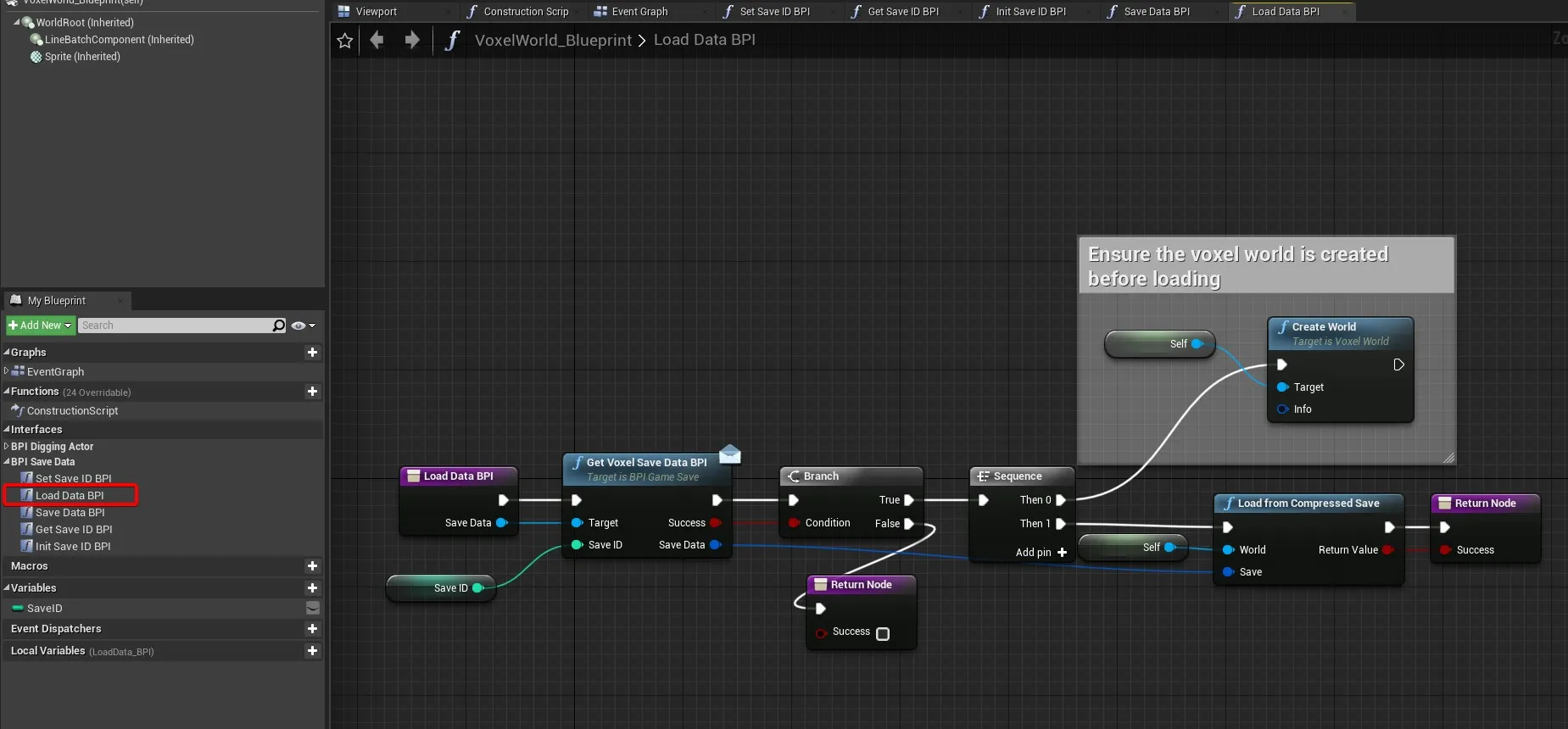The width and height of the screenshot is (1568, 729).
Task: Expand the EventGraph tree item
Action: coord(7,371)
